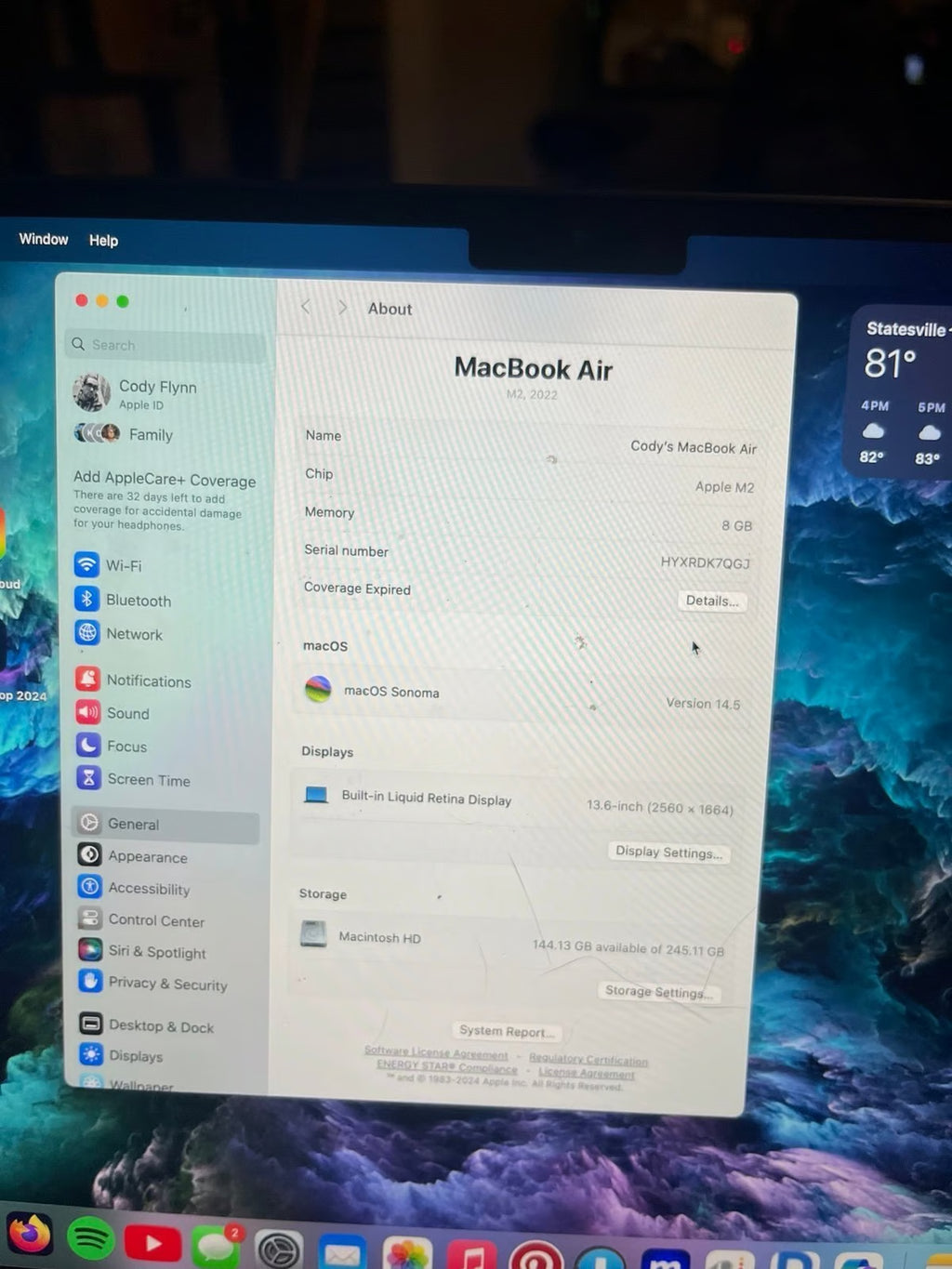Screen dimensions: 952x1269
Task: Open Network settings from the sidebar
Action: click(x=87, y=633)
